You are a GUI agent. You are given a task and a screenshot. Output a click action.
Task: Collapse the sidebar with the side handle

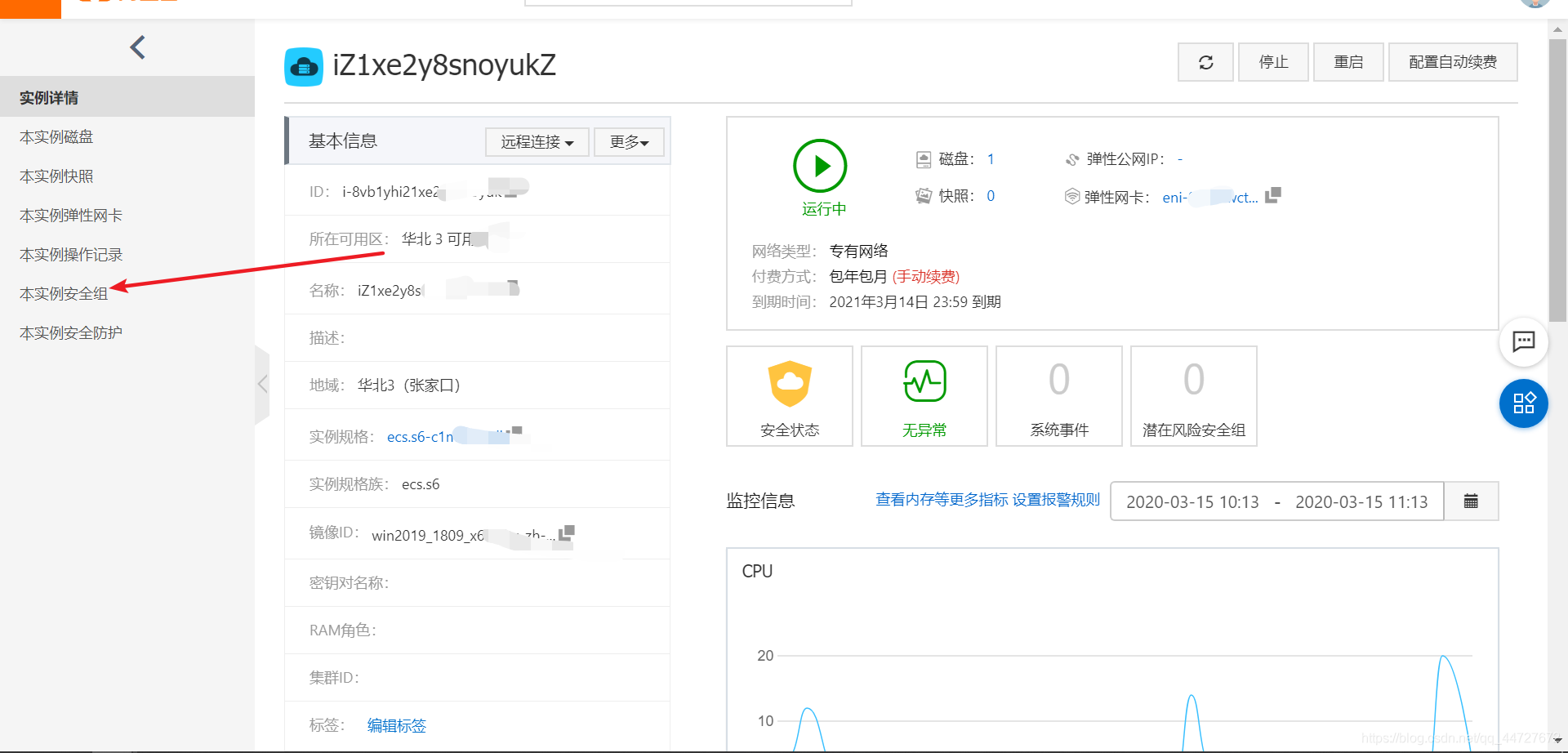tap(262, 384)
